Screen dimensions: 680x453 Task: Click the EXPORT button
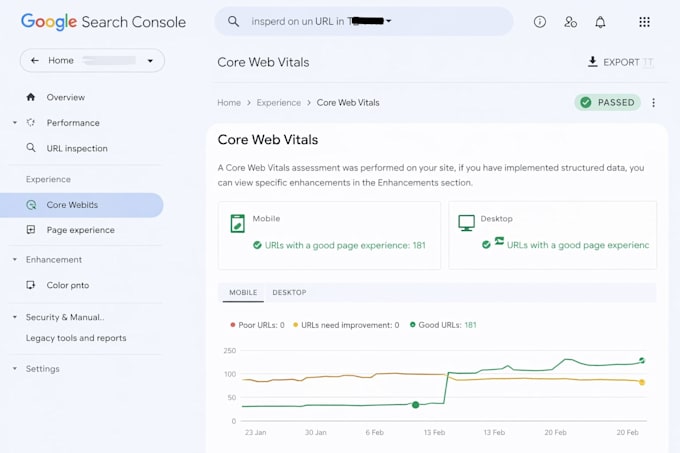point(620,62)
